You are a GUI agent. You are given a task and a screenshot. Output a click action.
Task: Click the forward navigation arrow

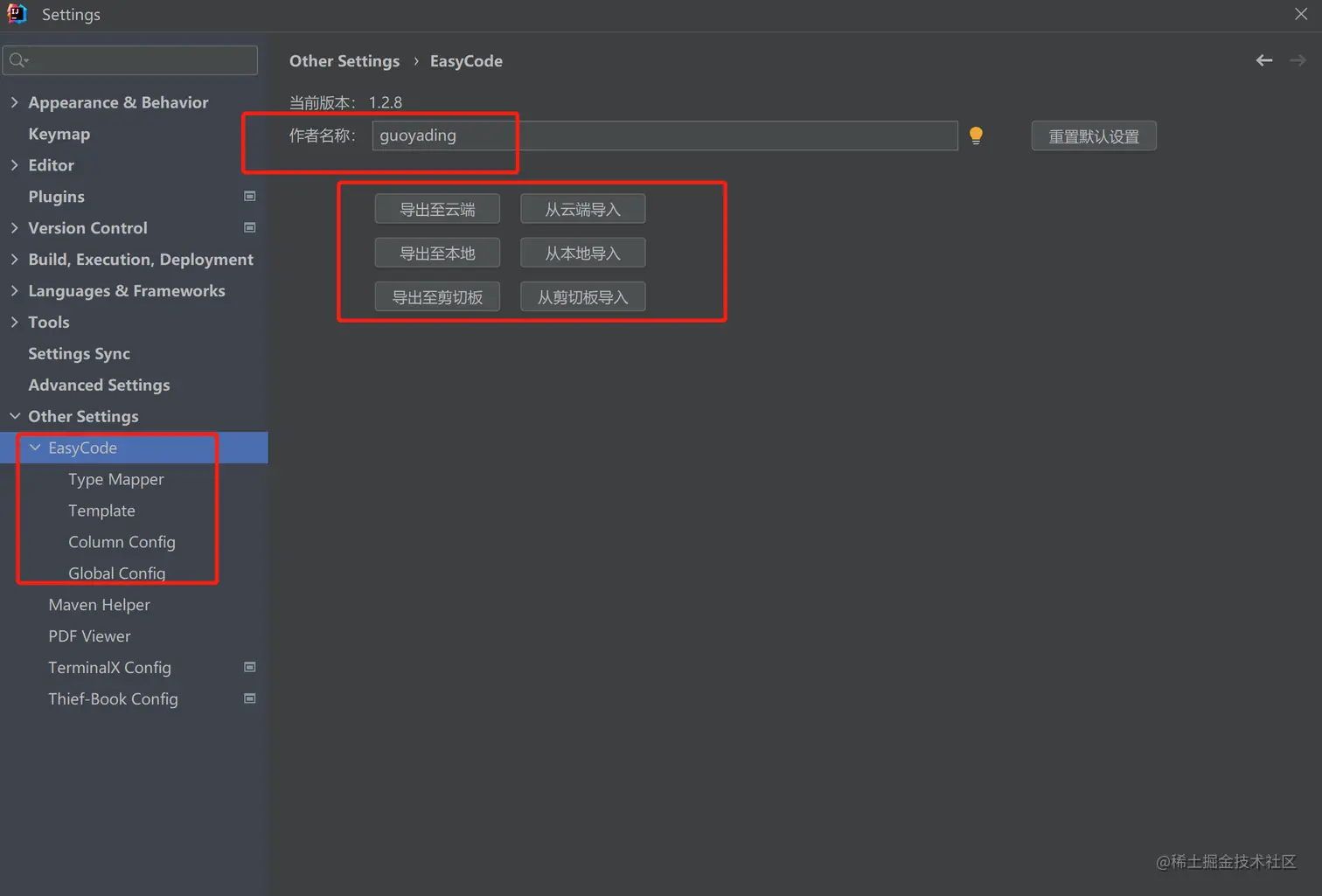(1298, 60)
